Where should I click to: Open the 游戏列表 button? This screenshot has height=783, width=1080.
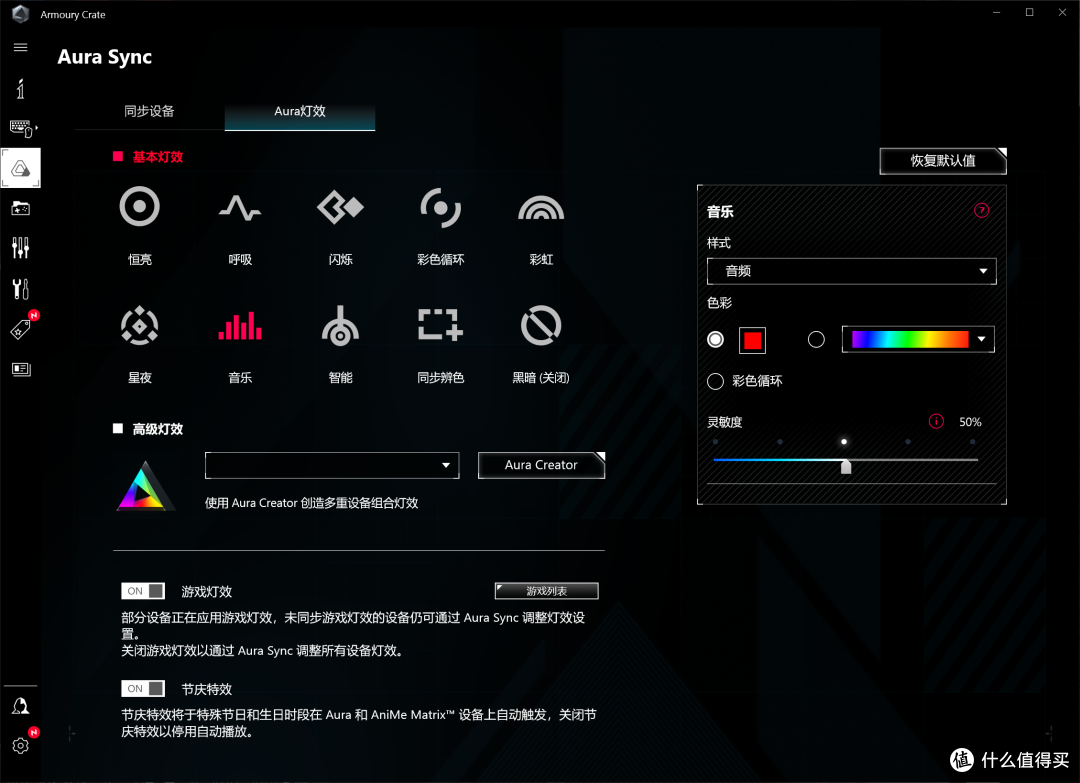pyautogui.click(x=547, y=591)
